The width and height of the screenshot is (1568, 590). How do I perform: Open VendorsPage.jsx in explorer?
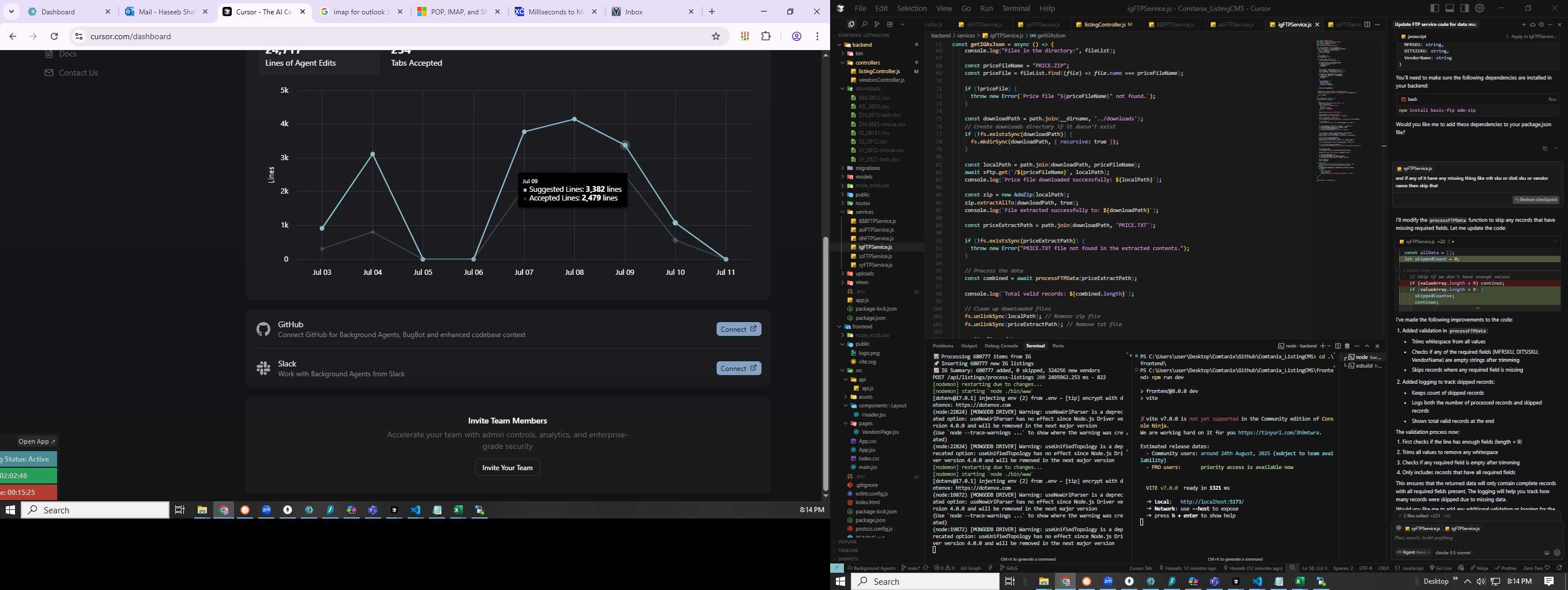pos(880,433)
